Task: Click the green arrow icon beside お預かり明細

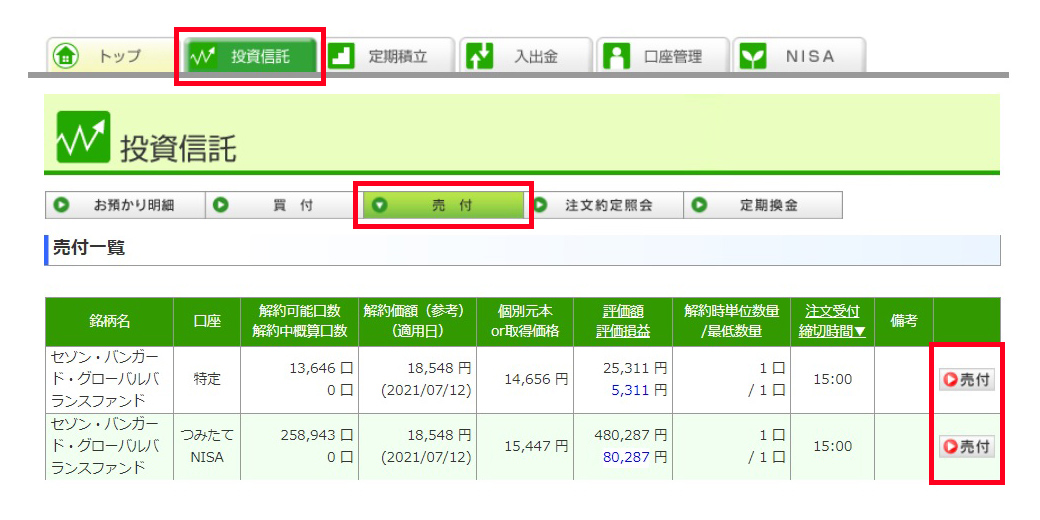Action: coord(61,206)
